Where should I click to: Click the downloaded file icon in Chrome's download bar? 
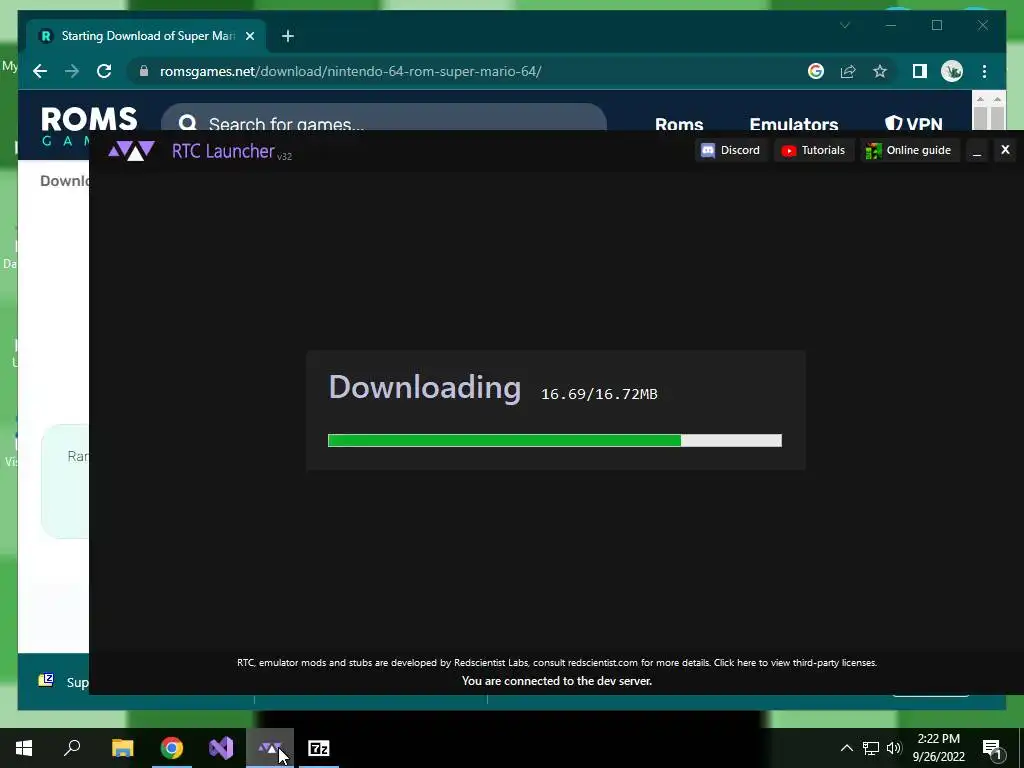pos(46,680)
